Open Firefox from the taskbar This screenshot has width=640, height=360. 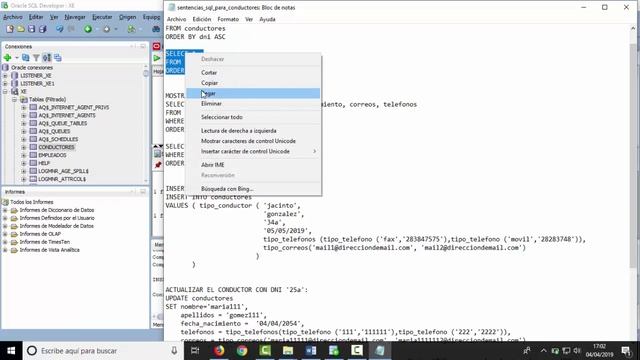point(219,351)
